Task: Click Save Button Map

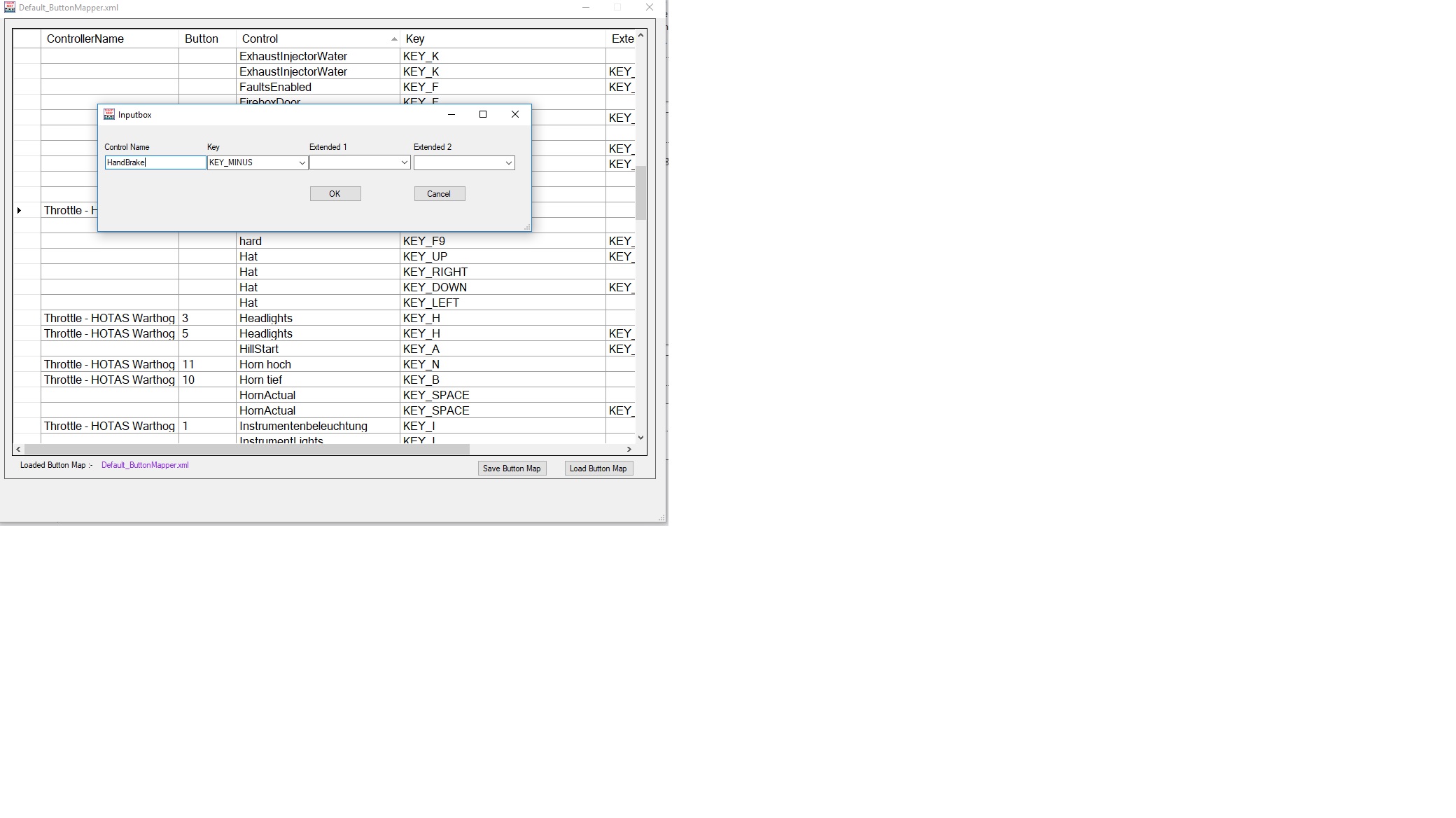Action: [x=512, y=469]
